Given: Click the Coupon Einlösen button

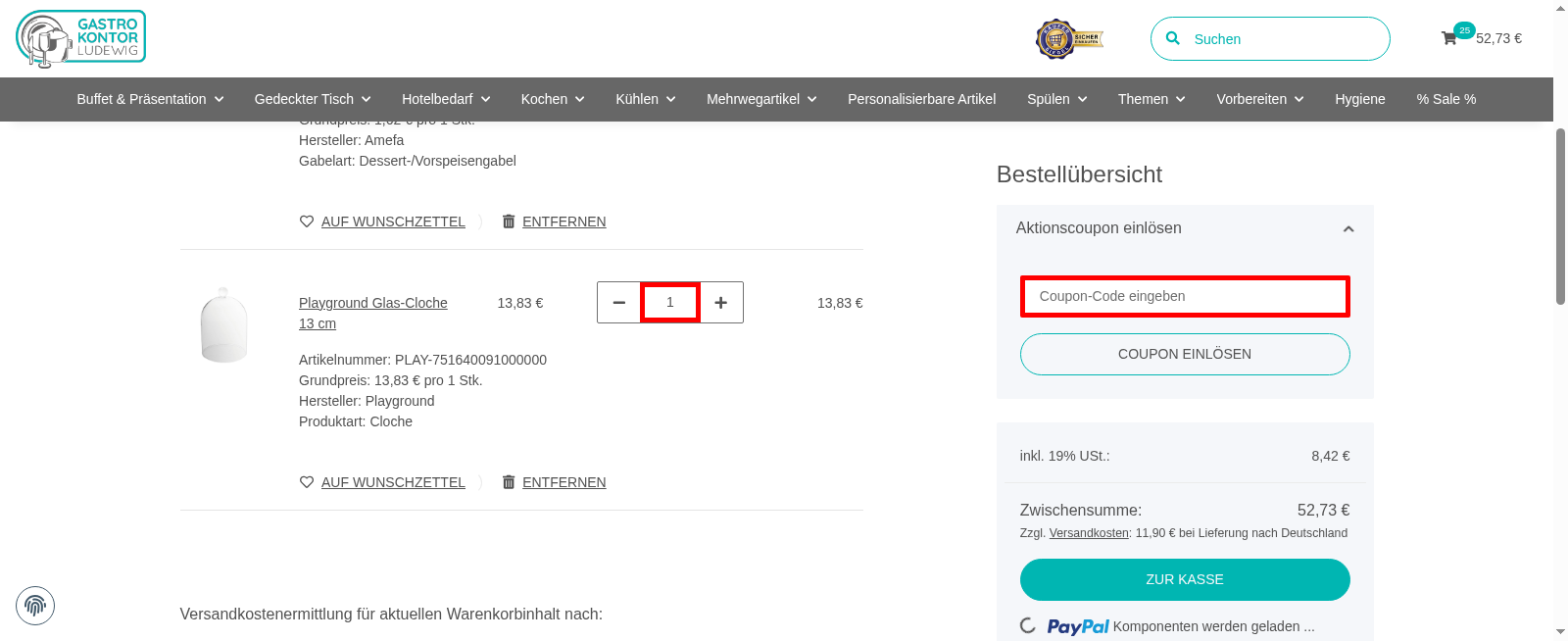Looking at the screenshot, I should point(1184,354).
